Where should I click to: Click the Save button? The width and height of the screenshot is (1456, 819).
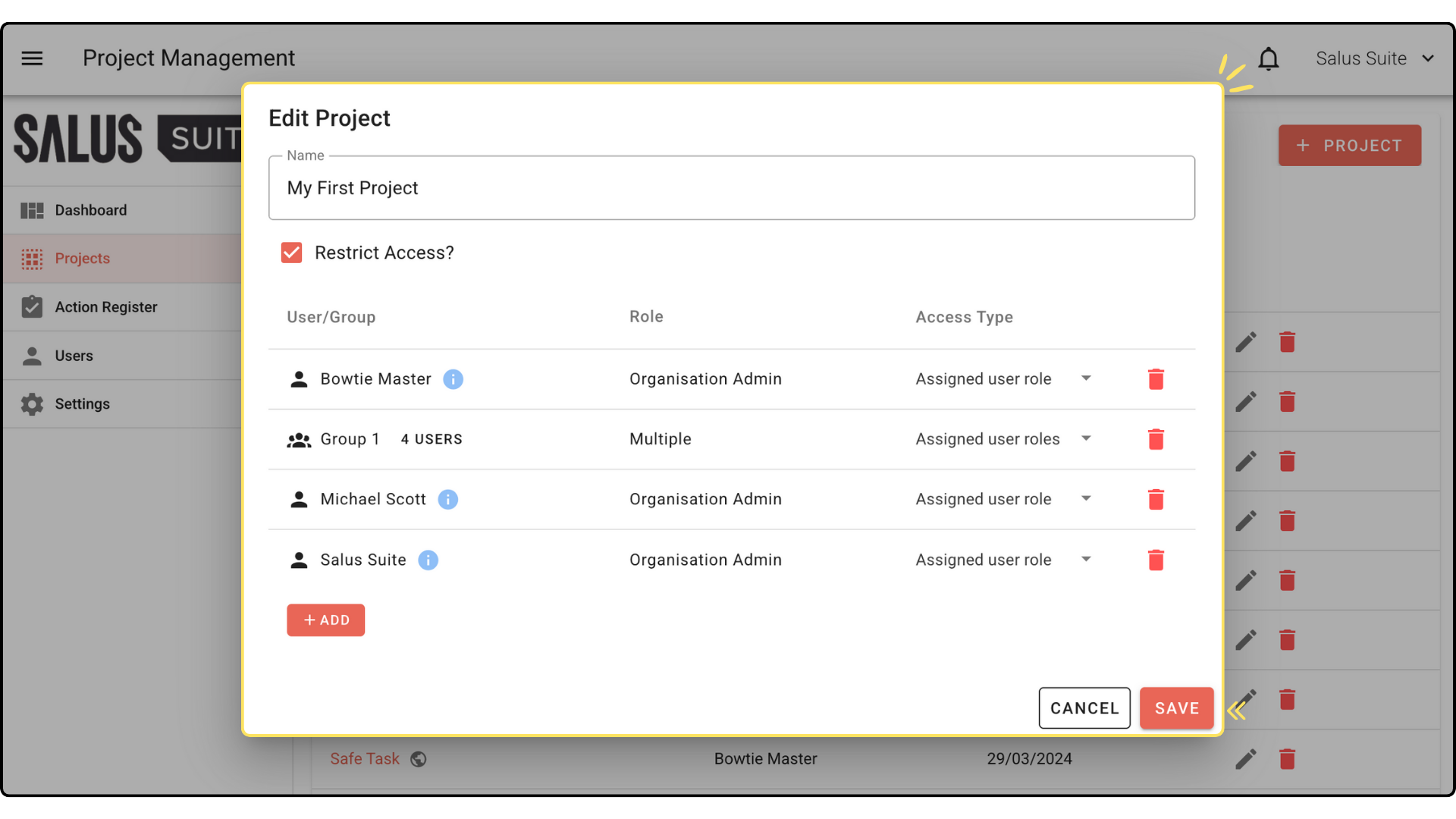(1176, 708)
